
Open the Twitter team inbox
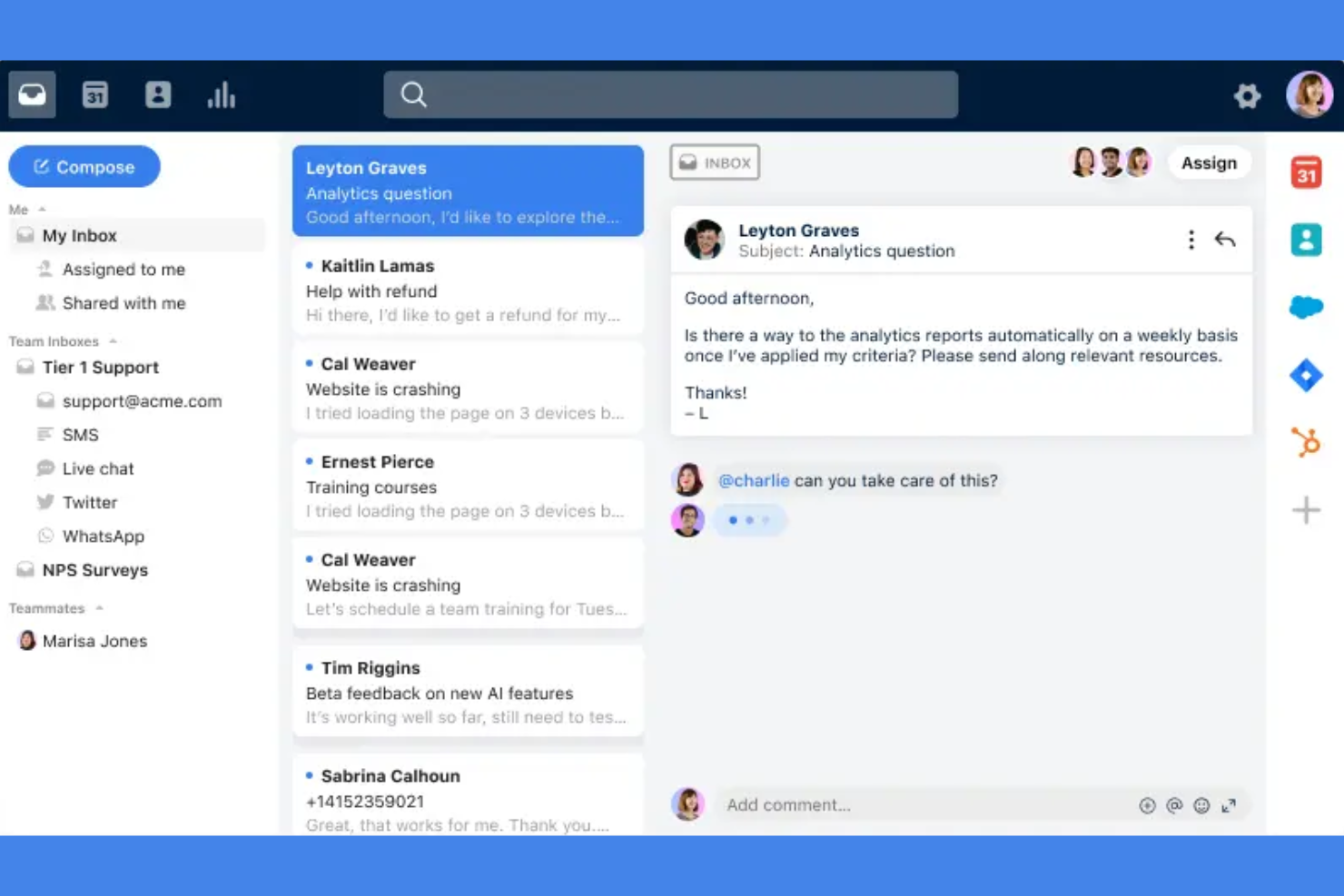[89, 502]
